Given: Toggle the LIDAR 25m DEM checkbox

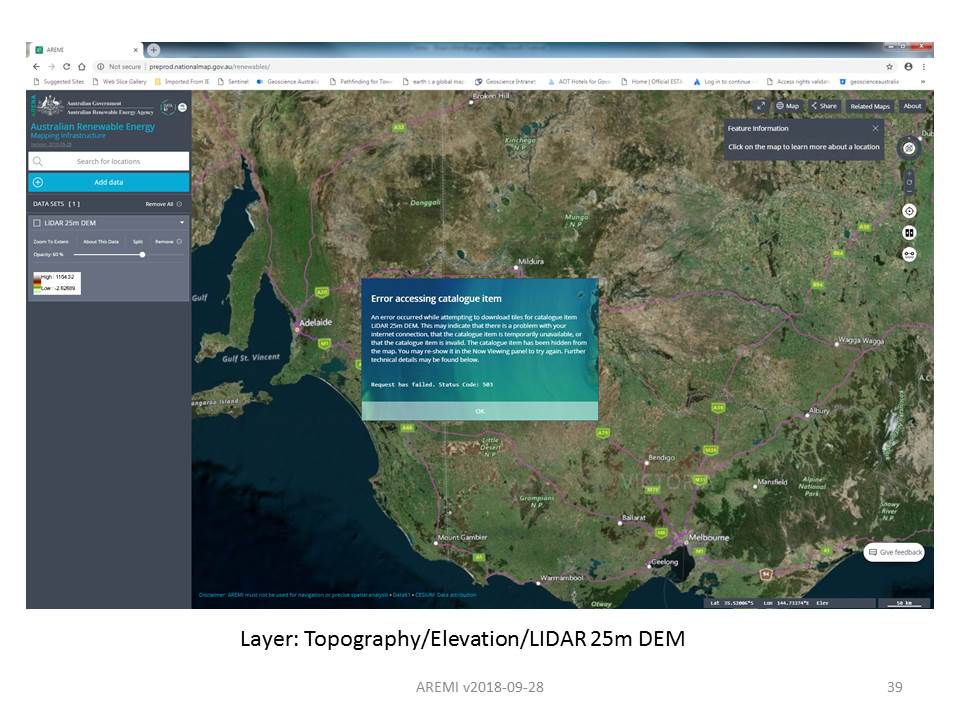Looking at the screenshot, I should [37, 223].
